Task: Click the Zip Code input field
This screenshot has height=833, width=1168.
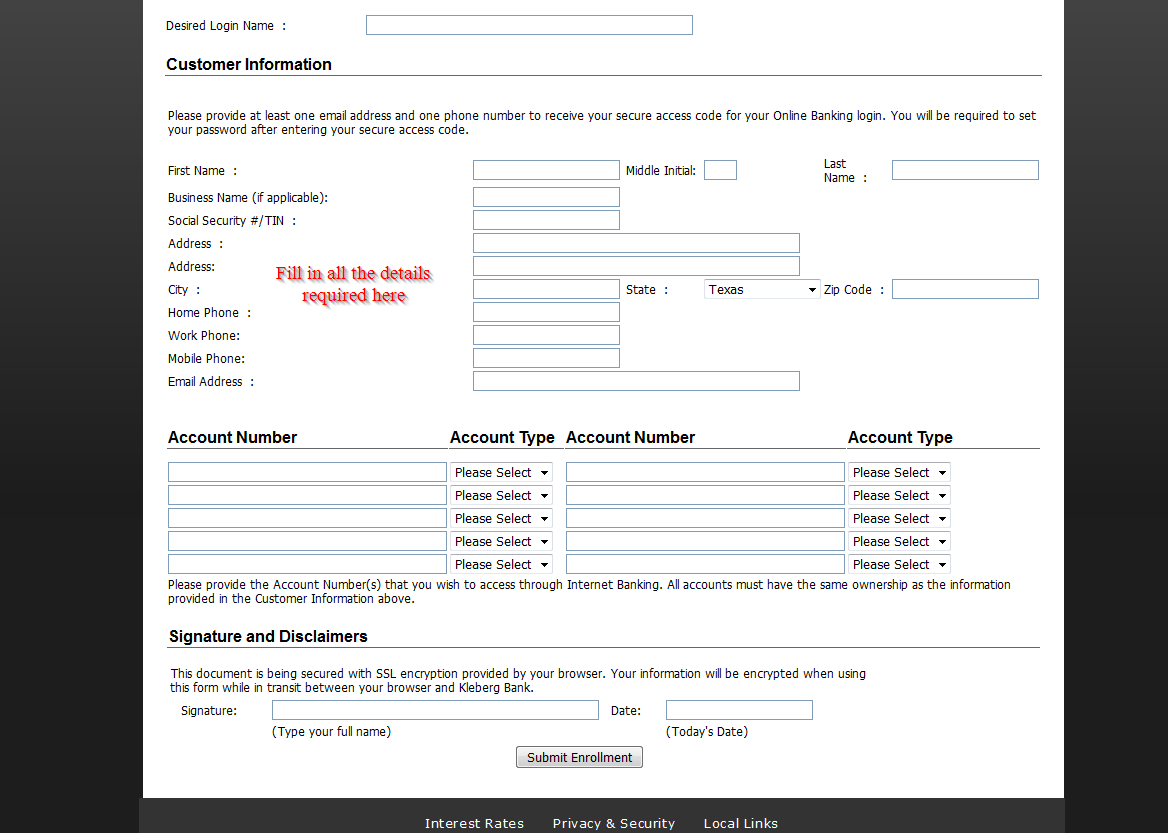Action: [x=965, y=290]
